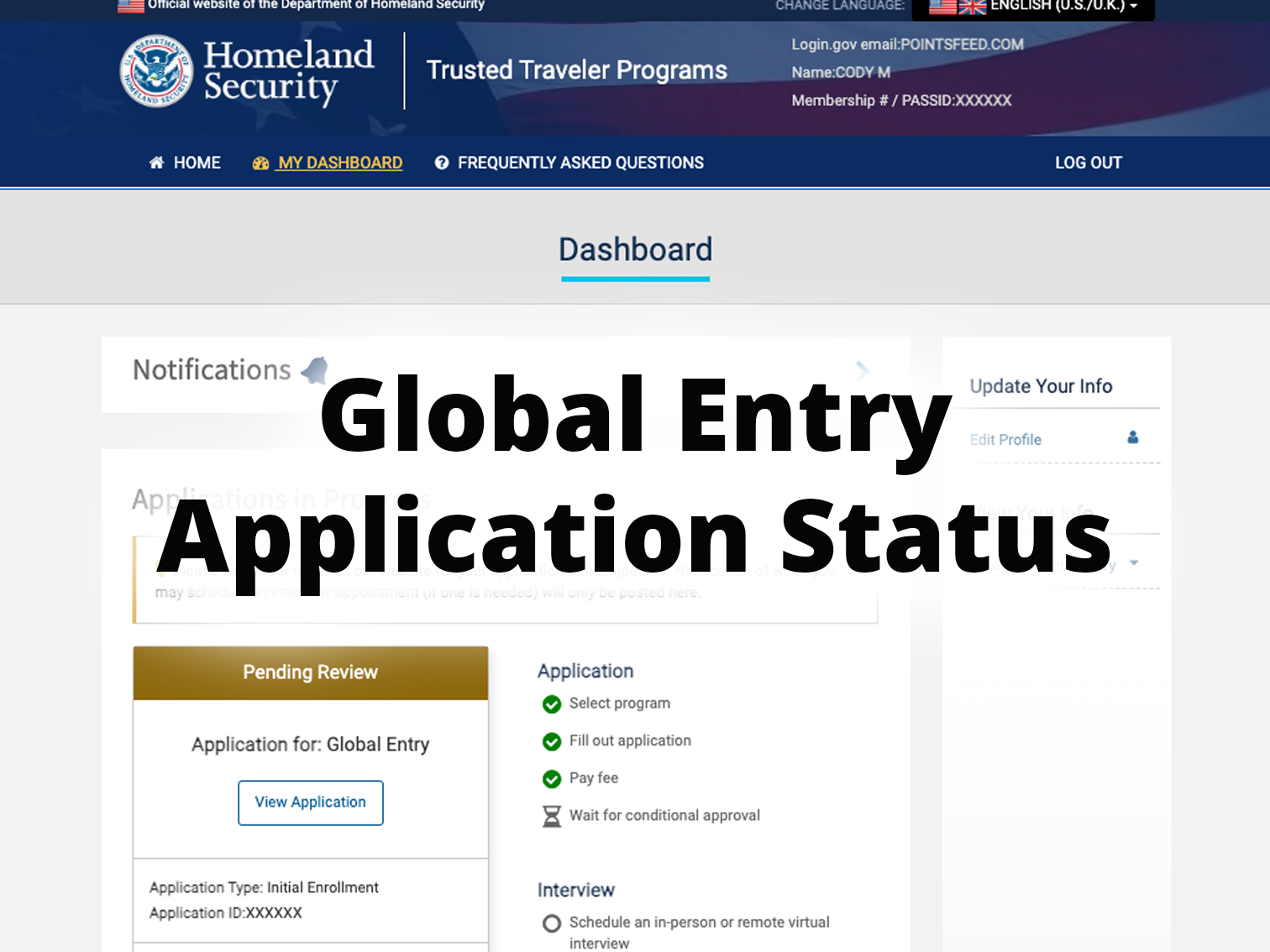This screenshot has height=952, width=1270.
Task: Click the Homeland Security seal logo
Action: [156, 71]
